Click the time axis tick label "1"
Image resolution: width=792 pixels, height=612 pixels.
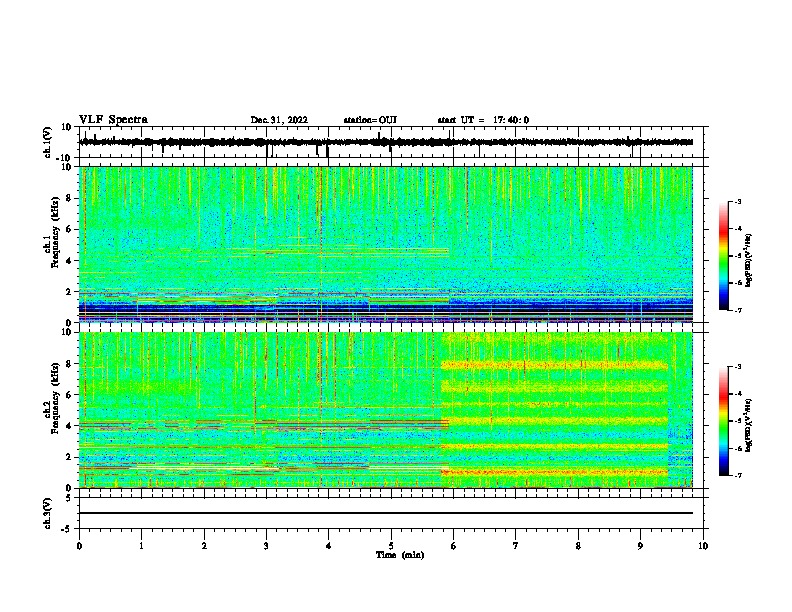(x=141, y=546)
